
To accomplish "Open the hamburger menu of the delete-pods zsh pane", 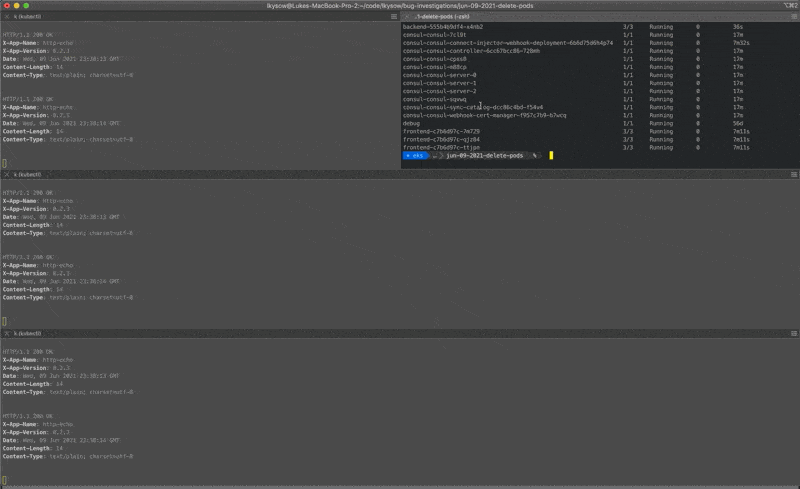I will pyautogui.click(x=794, y=17).
